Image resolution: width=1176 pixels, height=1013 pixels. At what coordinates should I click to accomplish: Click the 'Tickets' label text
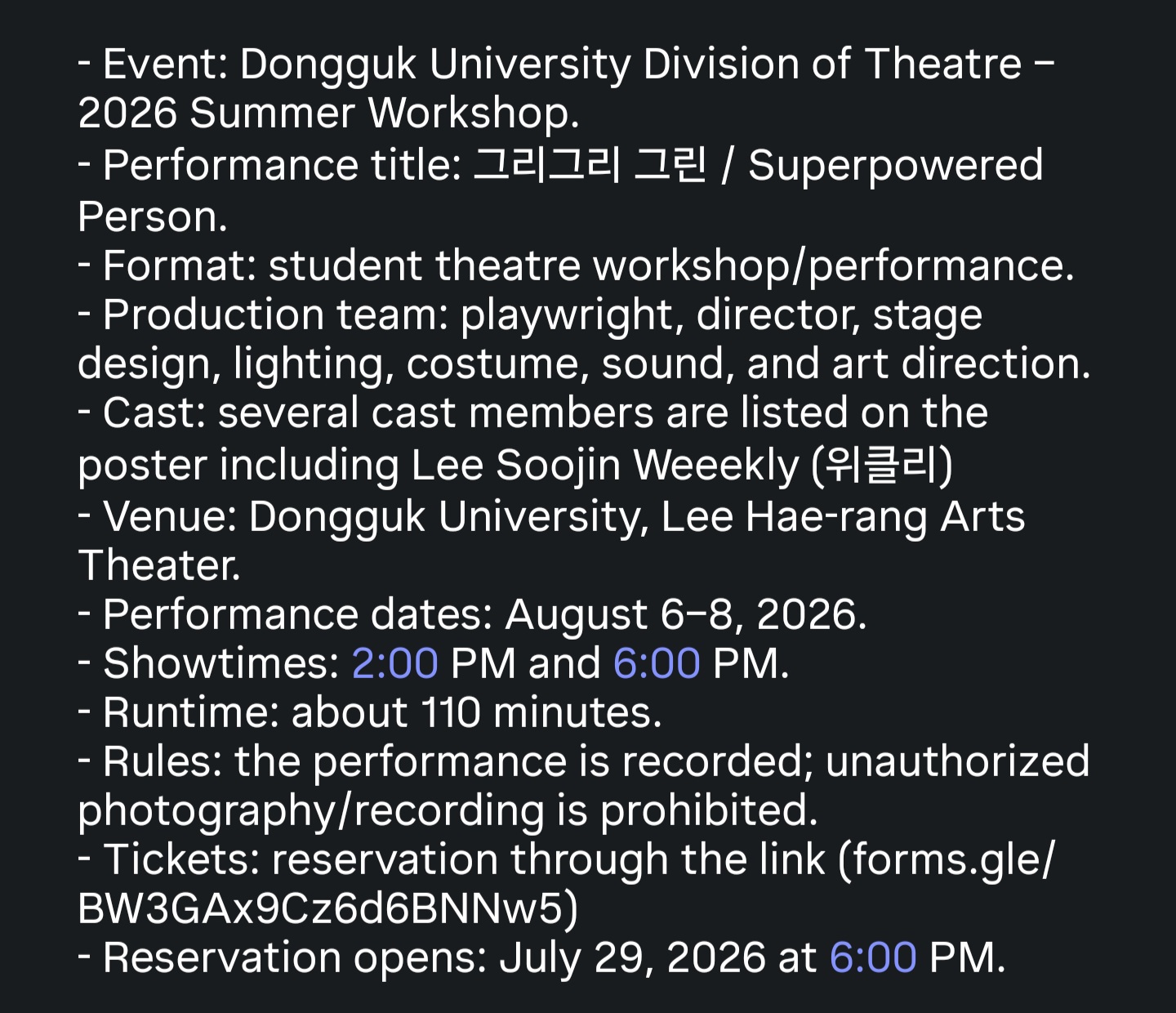coord(178,859)
